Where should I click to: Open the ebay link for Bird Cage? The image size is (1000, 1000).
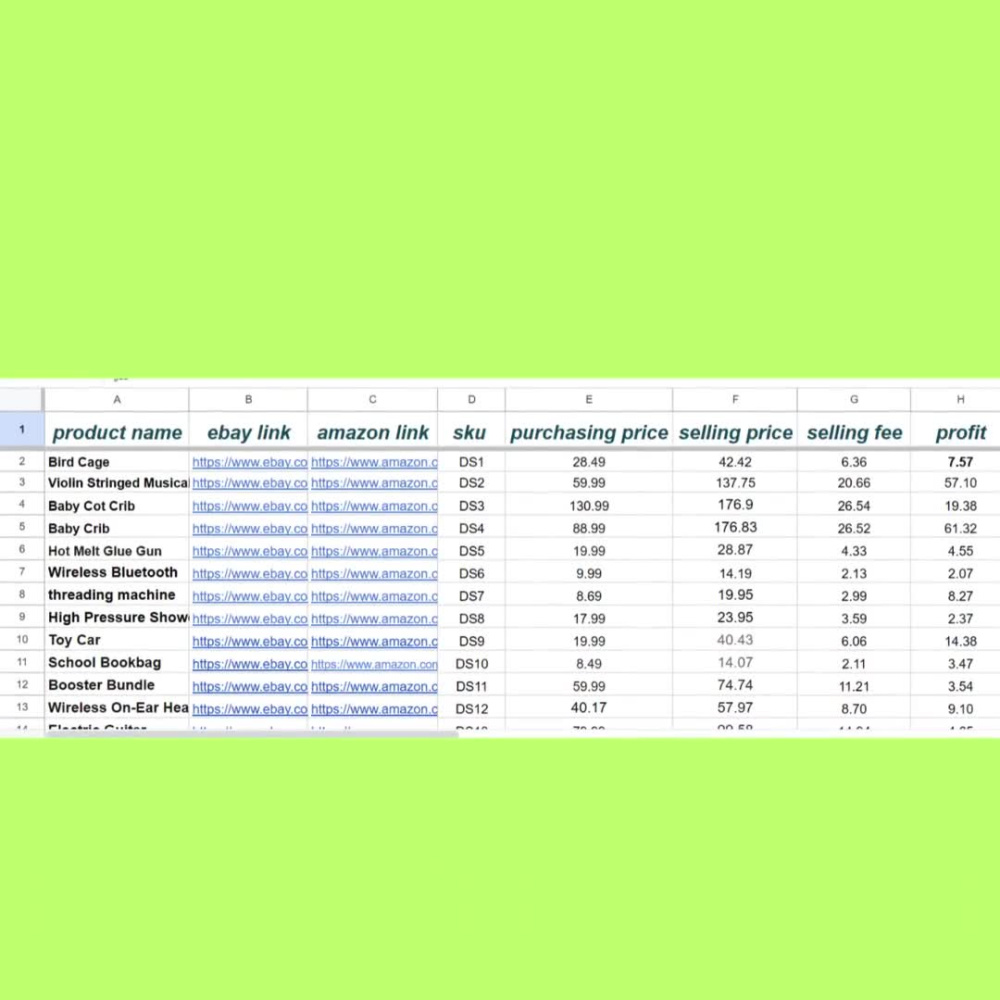(249, 462)
